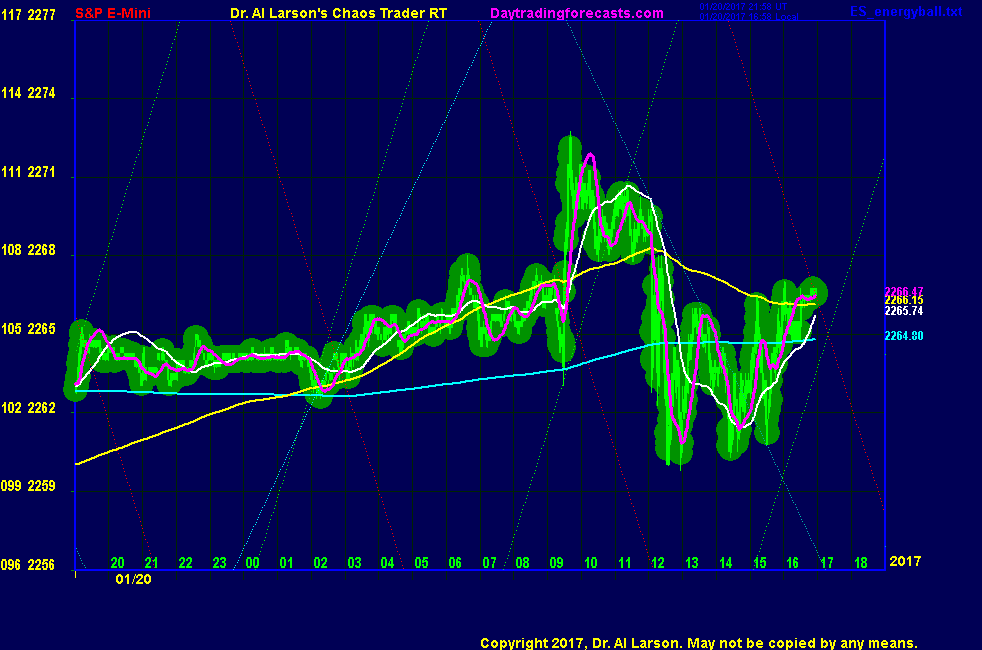Select the 01/20 date label below the axis
This screenshot has width=982, height=650.
click(134, 579)
